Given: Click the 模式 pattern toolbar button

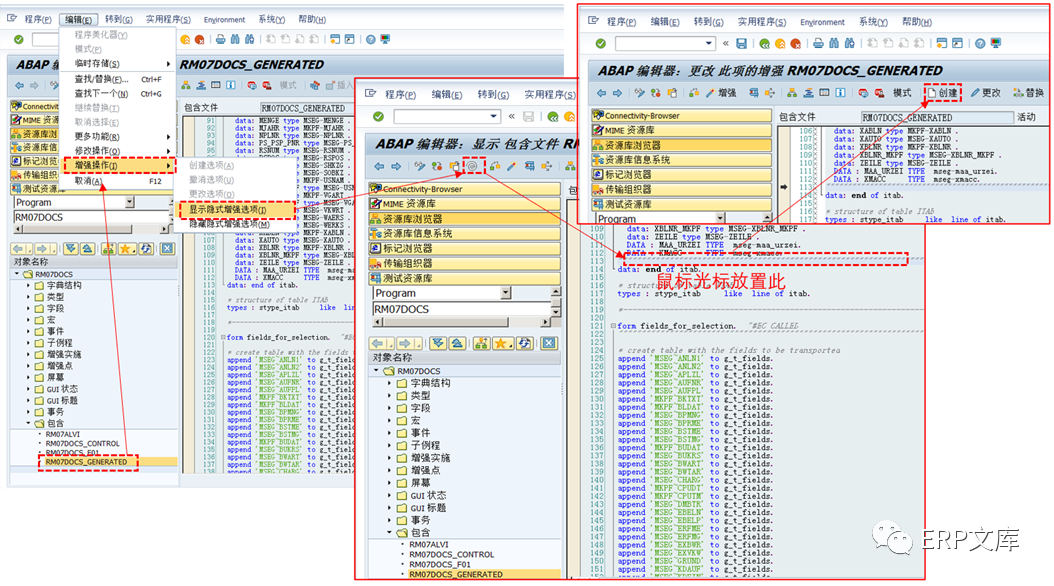Looking at the screenshot, I should point(902,89).
